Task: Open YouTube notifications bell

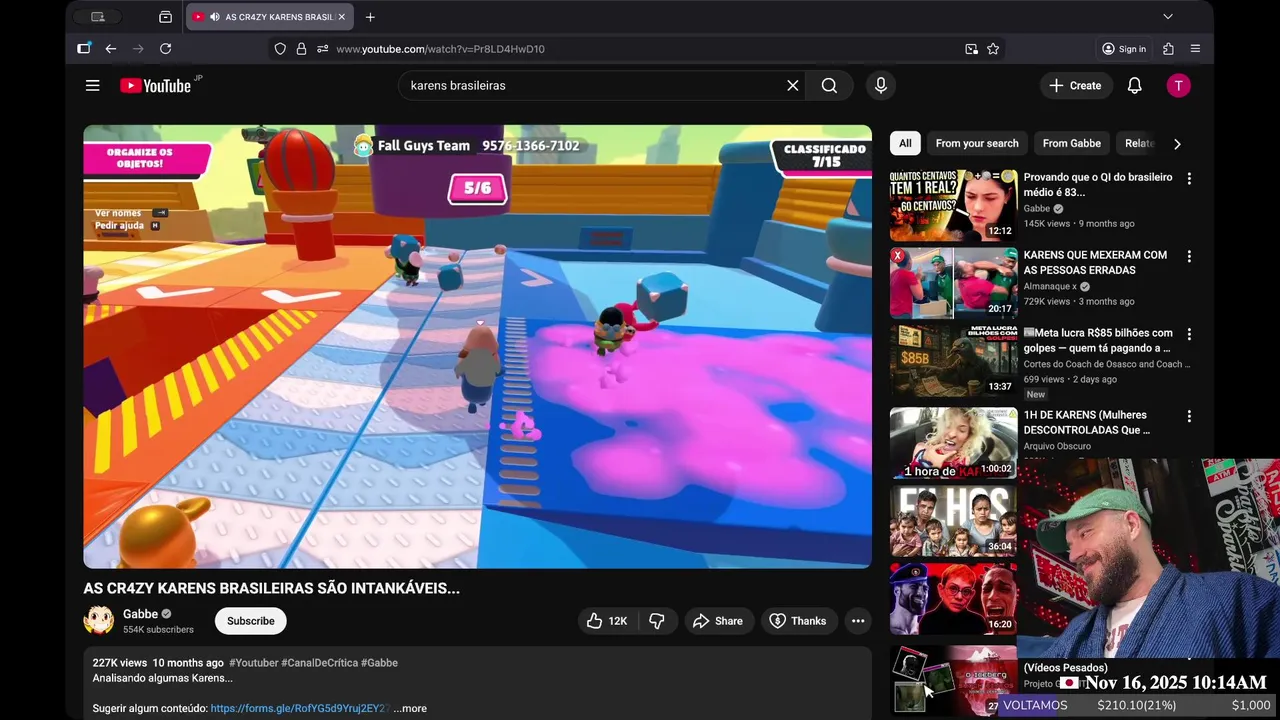Action: (1134, 86)
